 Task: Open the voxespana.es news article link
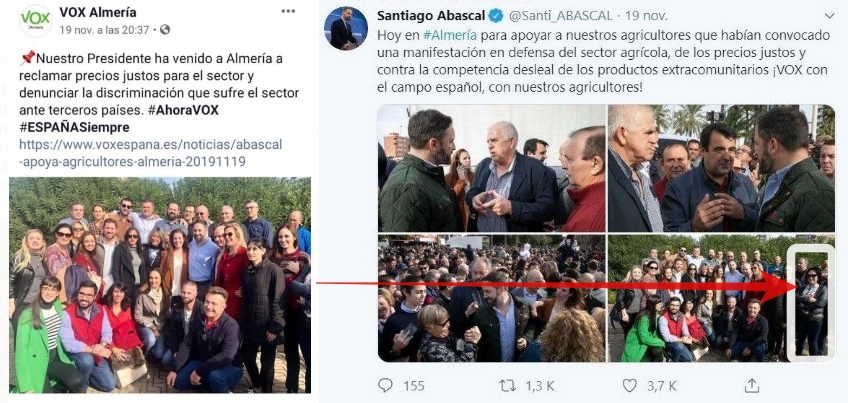coord(150,153)
